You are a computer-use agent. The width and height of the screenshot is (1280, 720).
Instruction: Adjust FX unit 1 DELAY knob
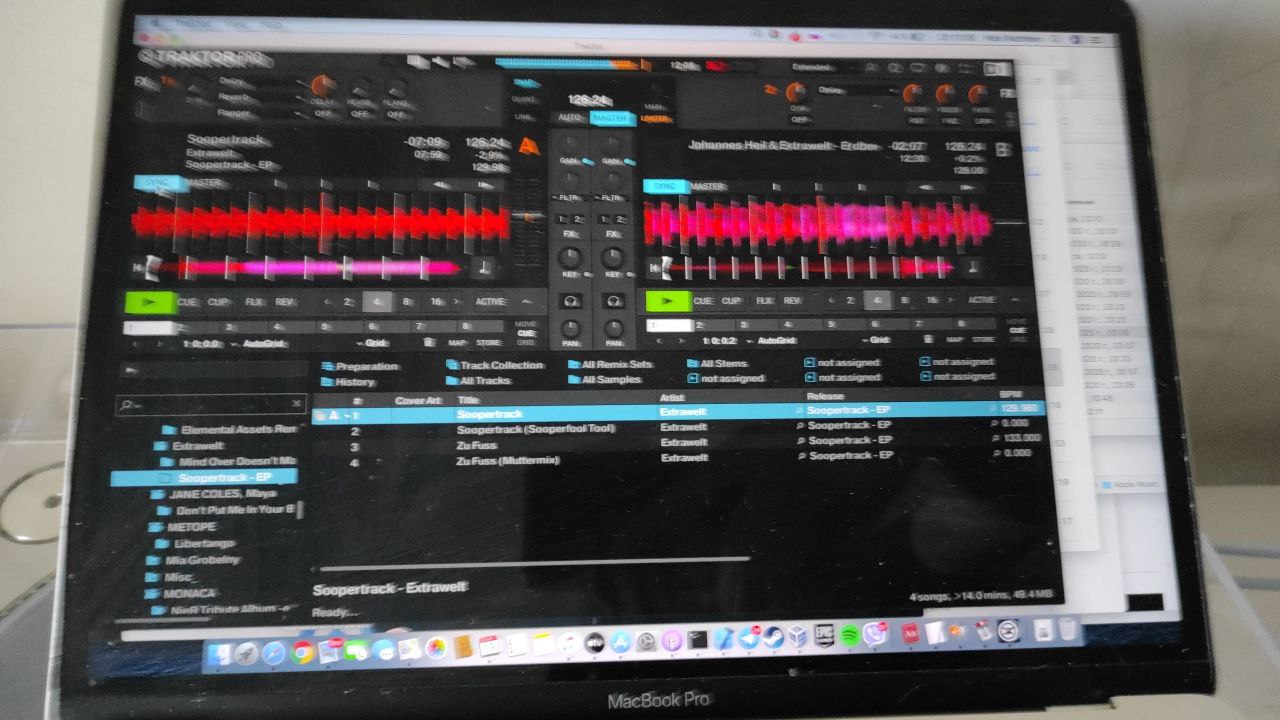(322, 87)
